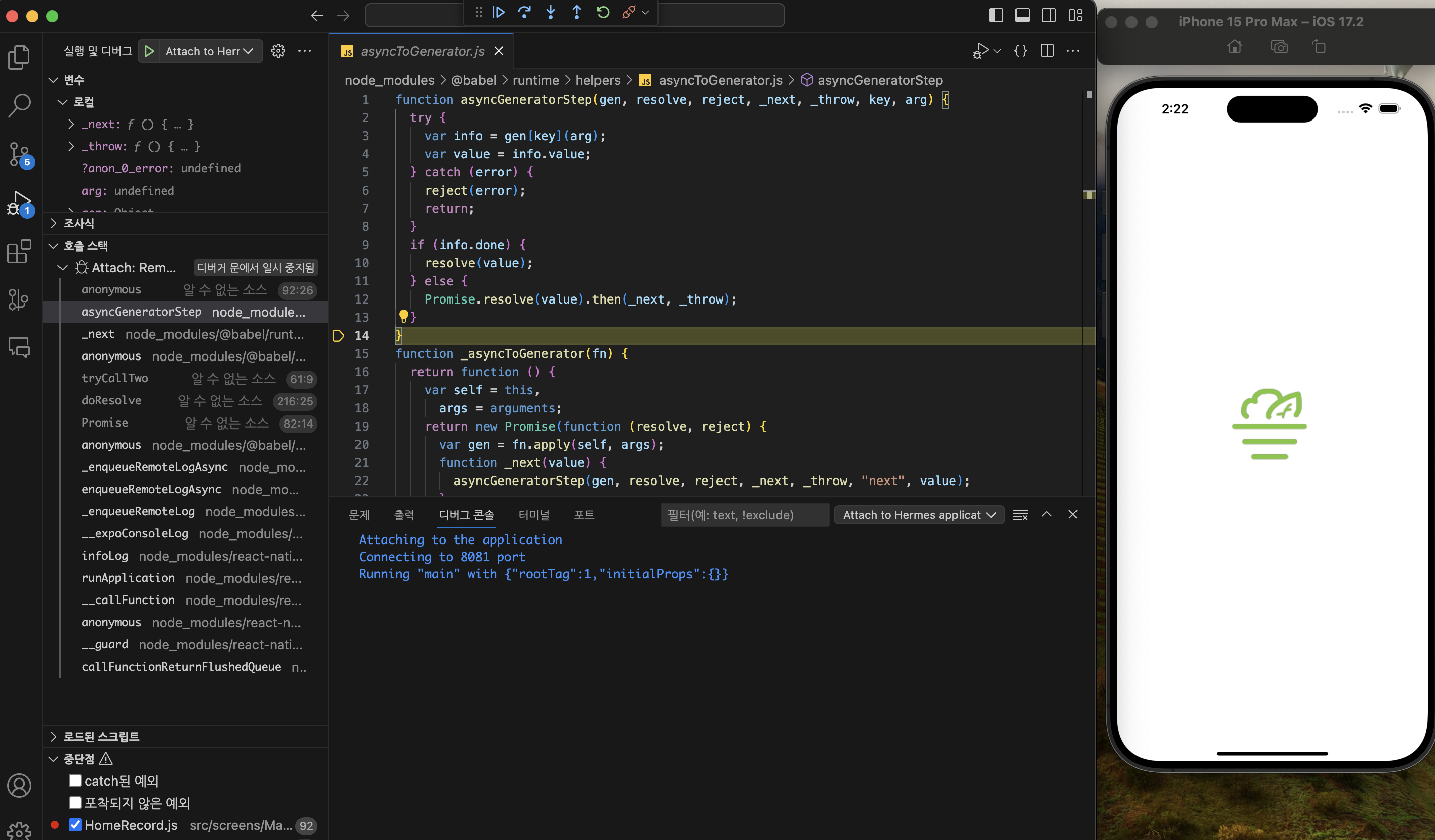Click the Step Into debug icon
This screenshot has width=1435, height=840.
point(550,13)
